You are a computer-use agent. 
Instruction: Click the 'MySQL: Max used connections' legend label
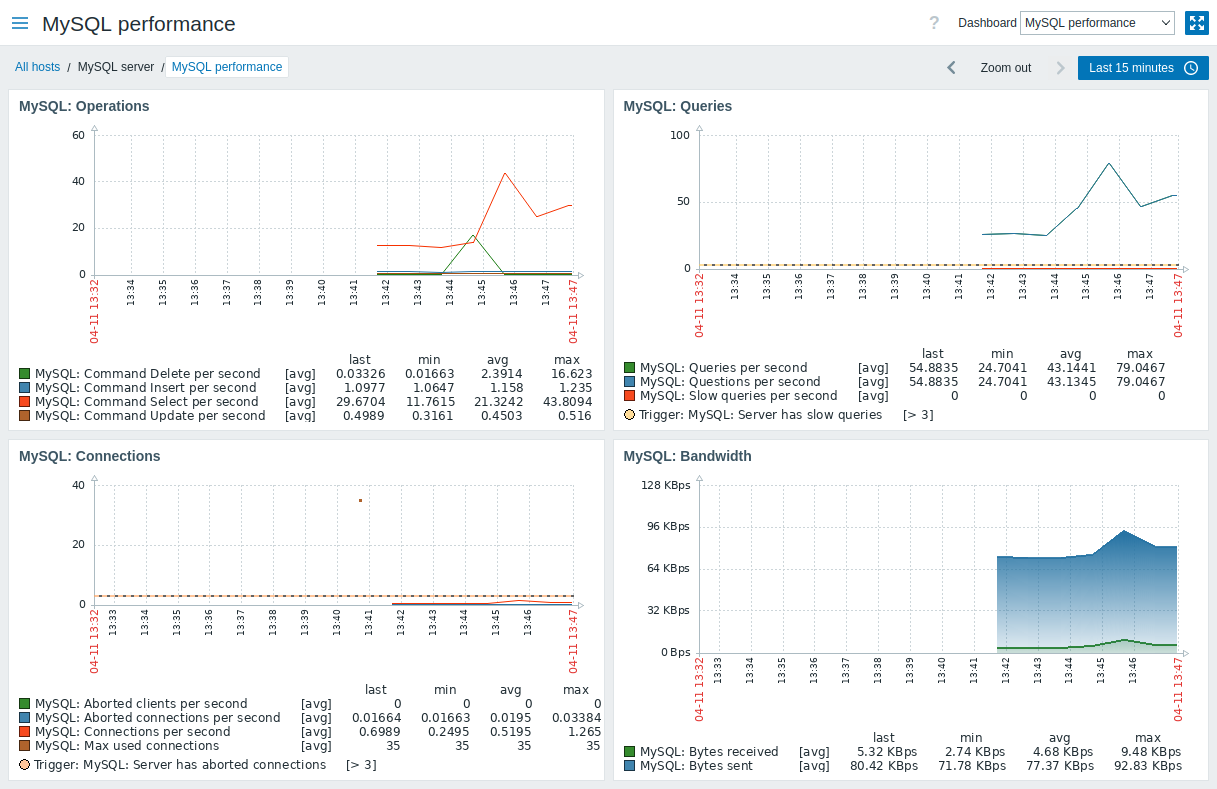pyautogui.click(x=127, y=746)
